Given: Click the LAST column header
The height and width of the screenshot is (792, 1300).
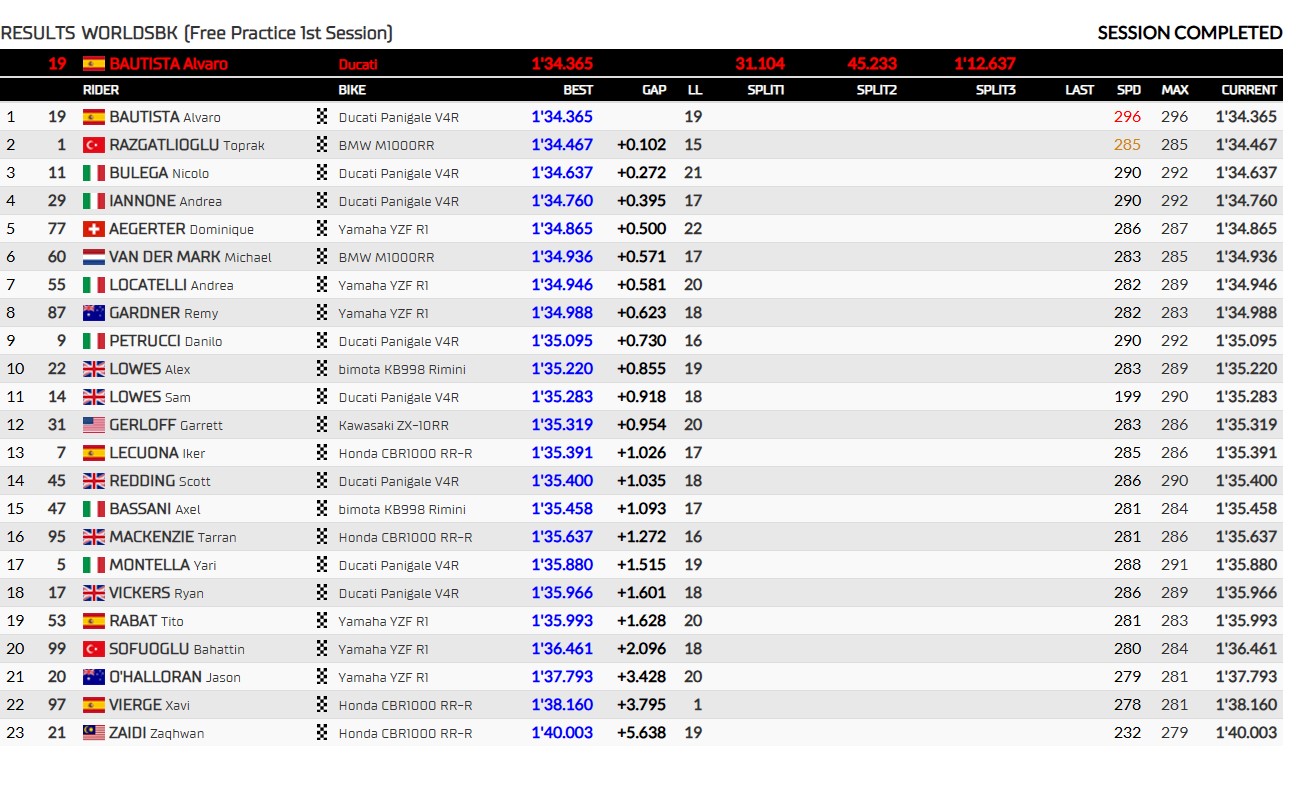Looking at the screenshot, I should pos(1080,90).
